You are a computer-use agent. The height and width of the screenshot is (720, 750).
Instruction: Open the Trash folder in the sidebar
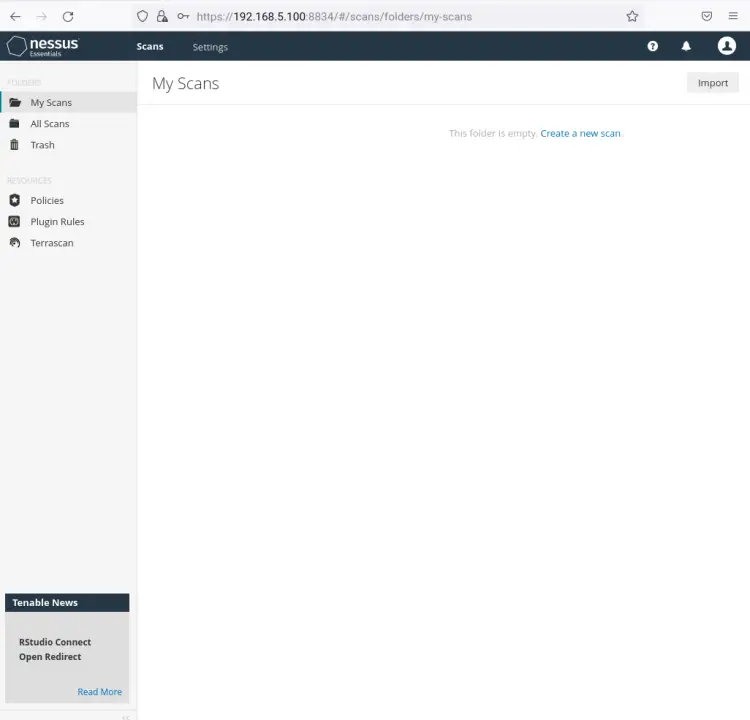(42, 145)
